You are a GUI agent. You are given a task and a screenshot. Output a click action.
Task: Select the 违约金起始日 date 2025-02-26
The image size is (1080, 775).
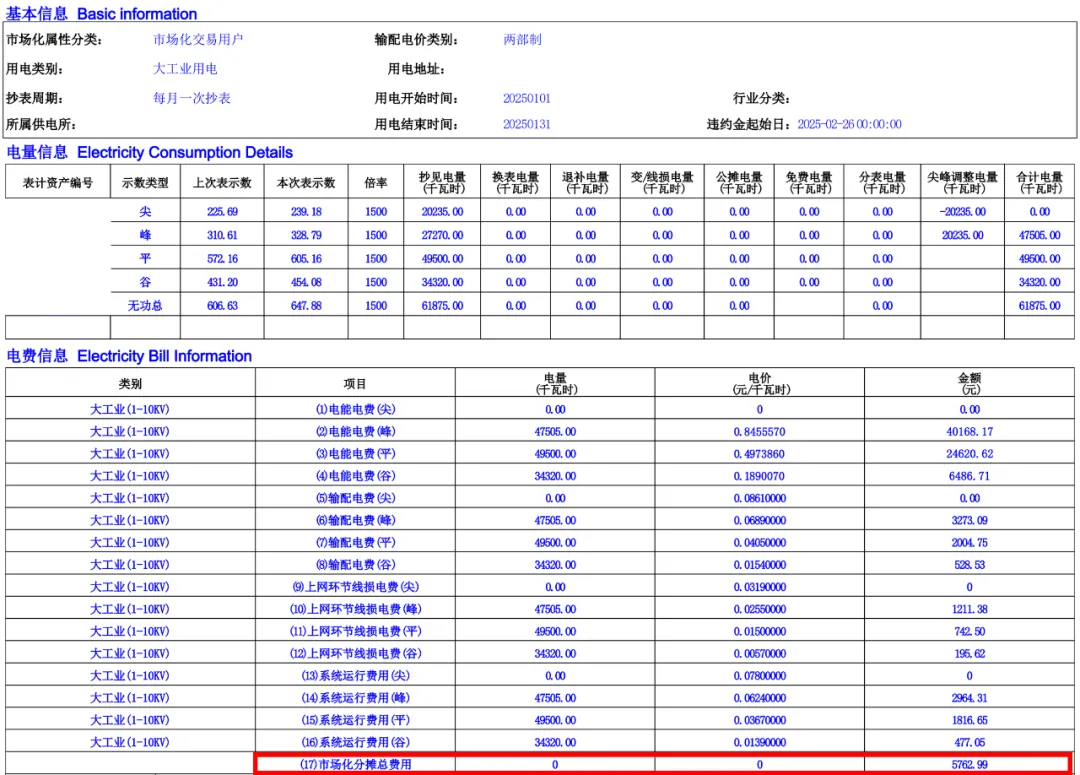coord(849,125)
